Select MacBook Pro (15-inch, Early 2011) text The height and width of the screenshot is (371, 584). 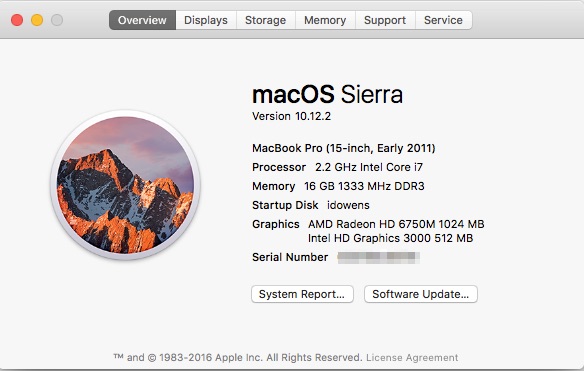343,148
